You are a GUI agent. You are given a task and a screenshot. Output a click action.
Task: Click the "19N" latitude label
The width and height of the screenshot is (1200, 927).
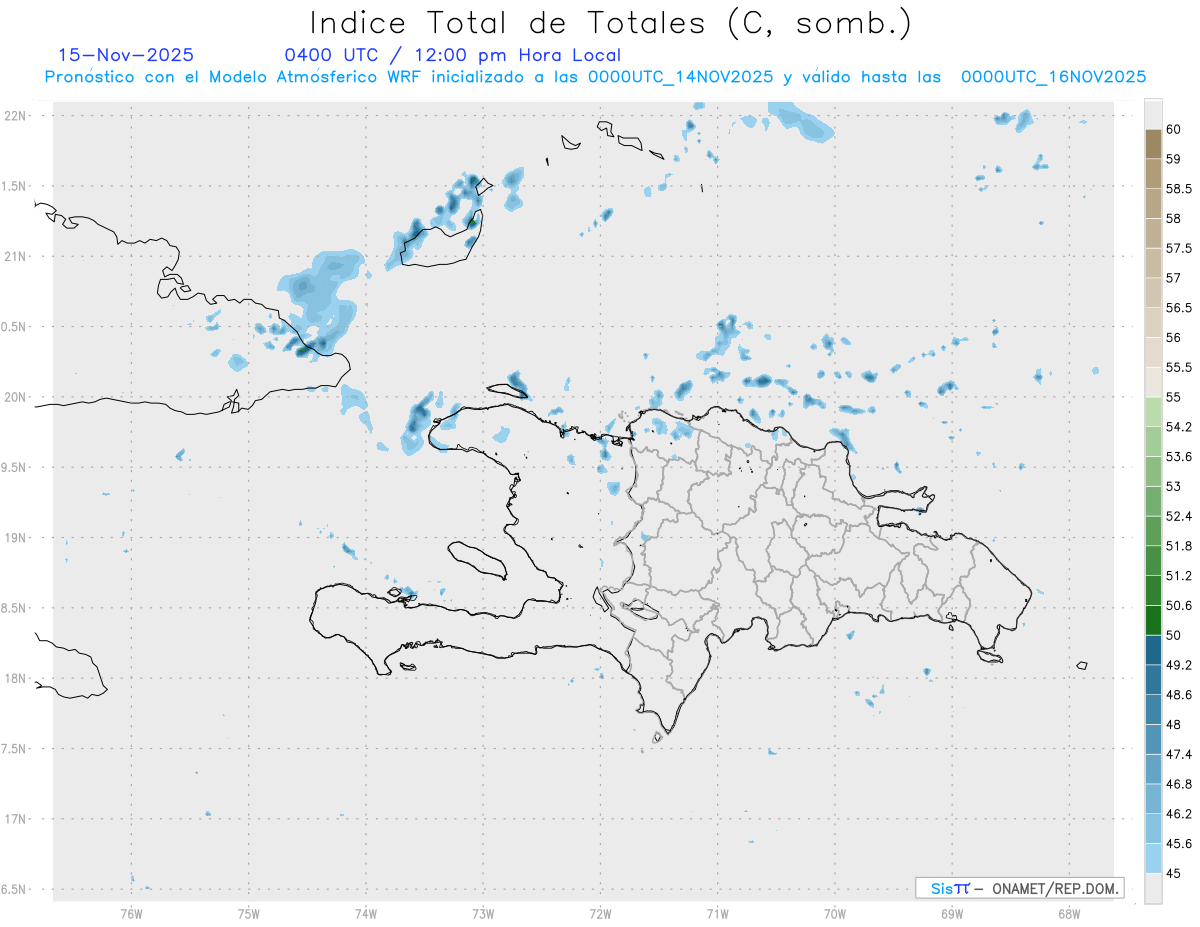pos(17,538)
